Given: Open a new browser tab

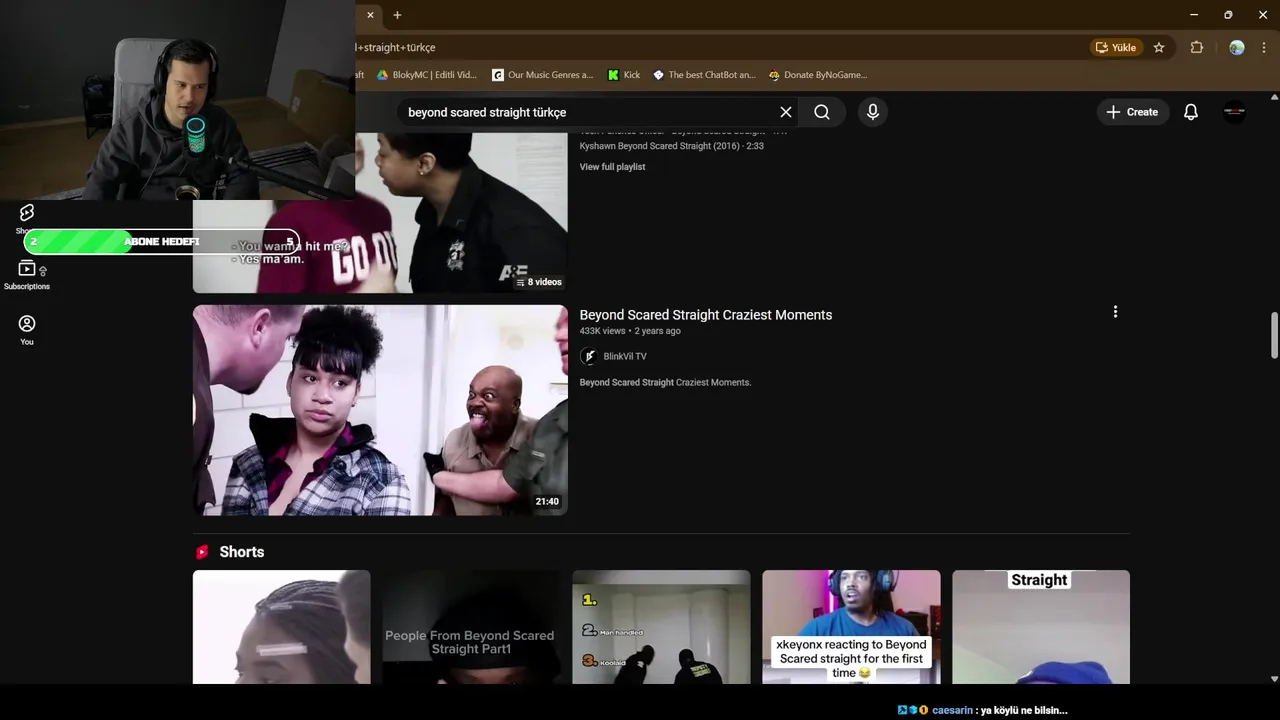Looking at the screenshot, I should 397,15.
